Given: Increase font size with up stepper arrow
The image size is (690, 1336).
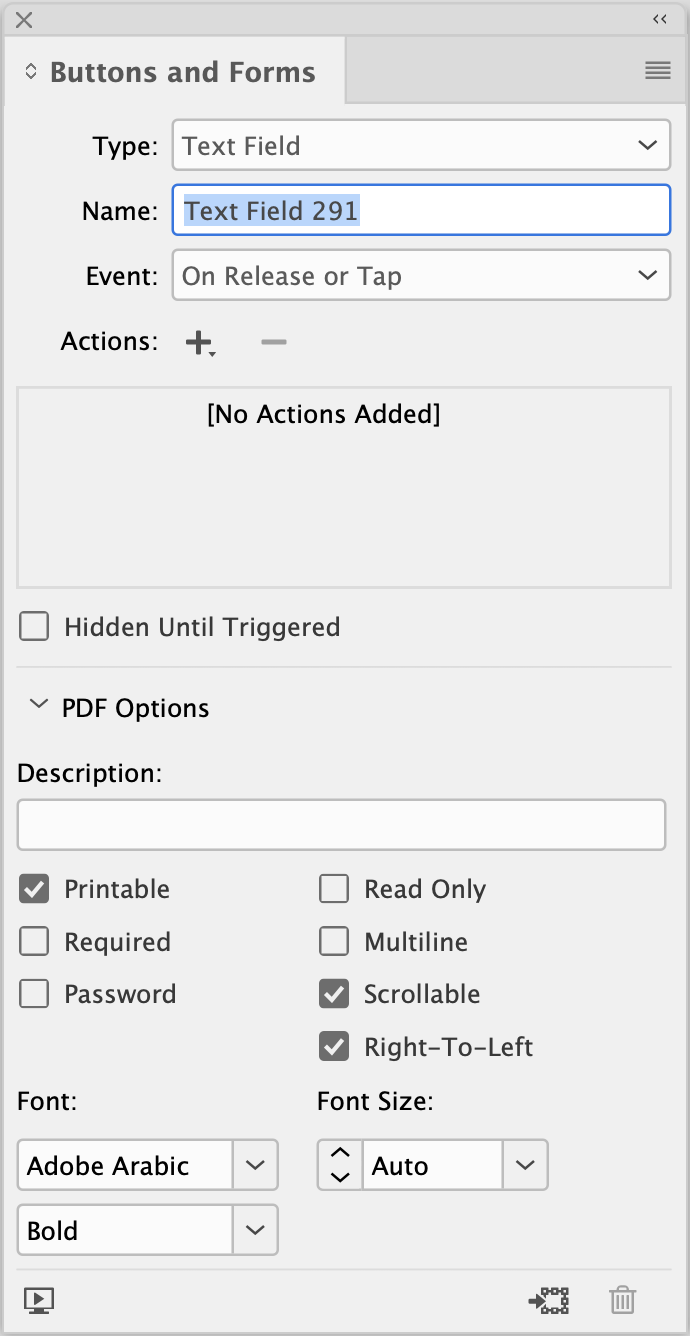Looking at the screenshot, I should pos(340,1155).
